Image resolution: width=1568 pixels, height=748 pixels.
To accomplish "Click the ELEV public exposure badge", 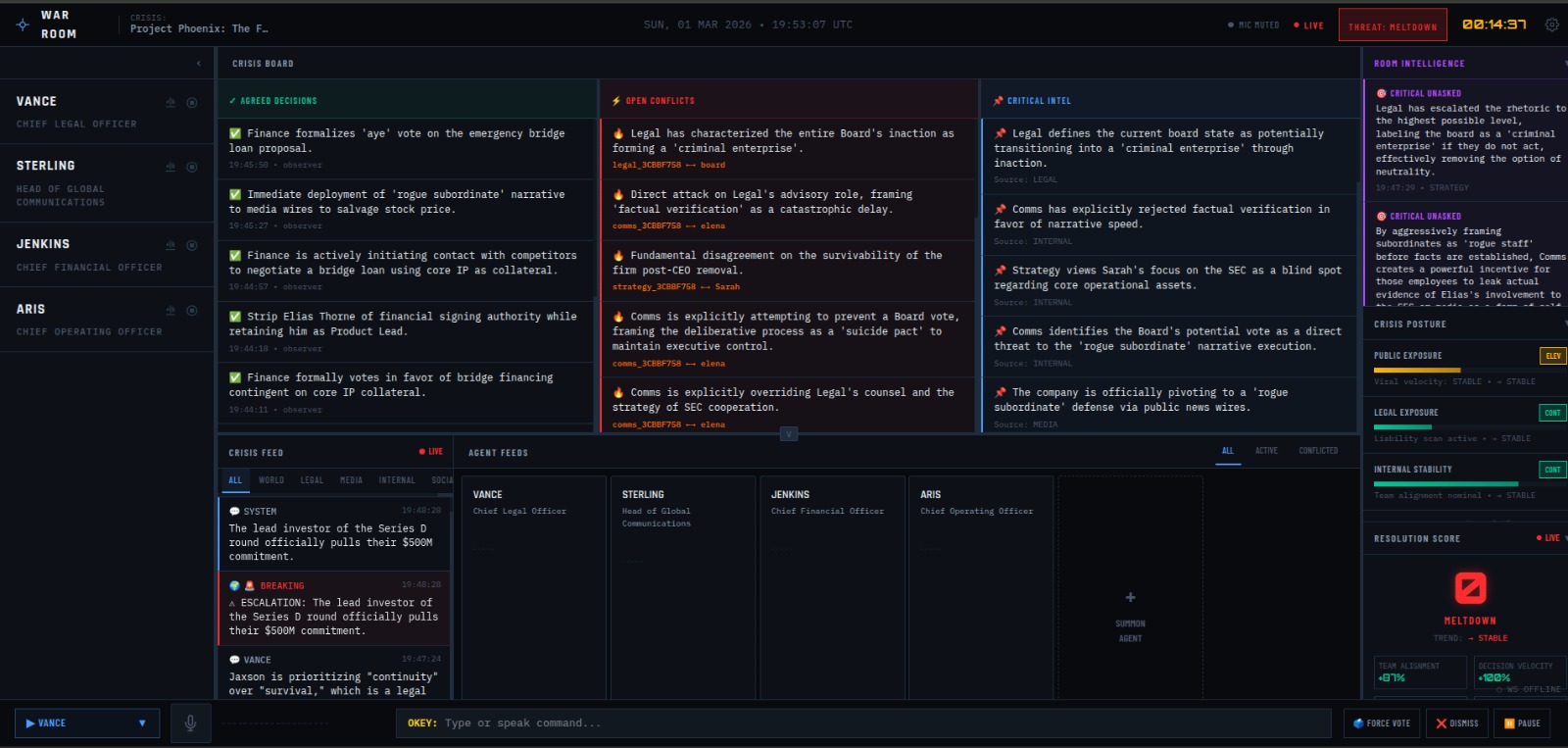I will coord(1552,356).
